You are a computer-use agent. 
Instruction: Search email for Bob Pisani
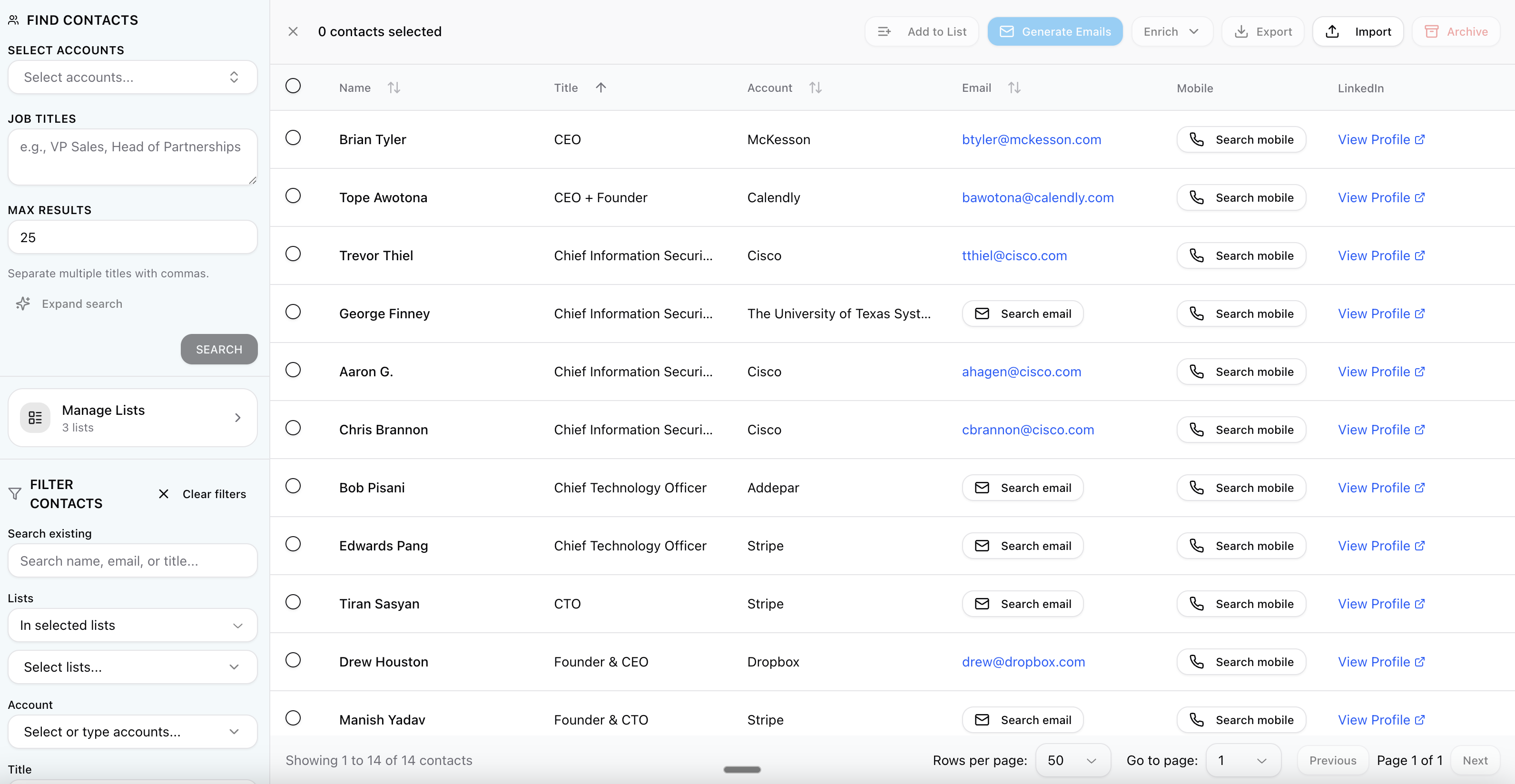1022,488
